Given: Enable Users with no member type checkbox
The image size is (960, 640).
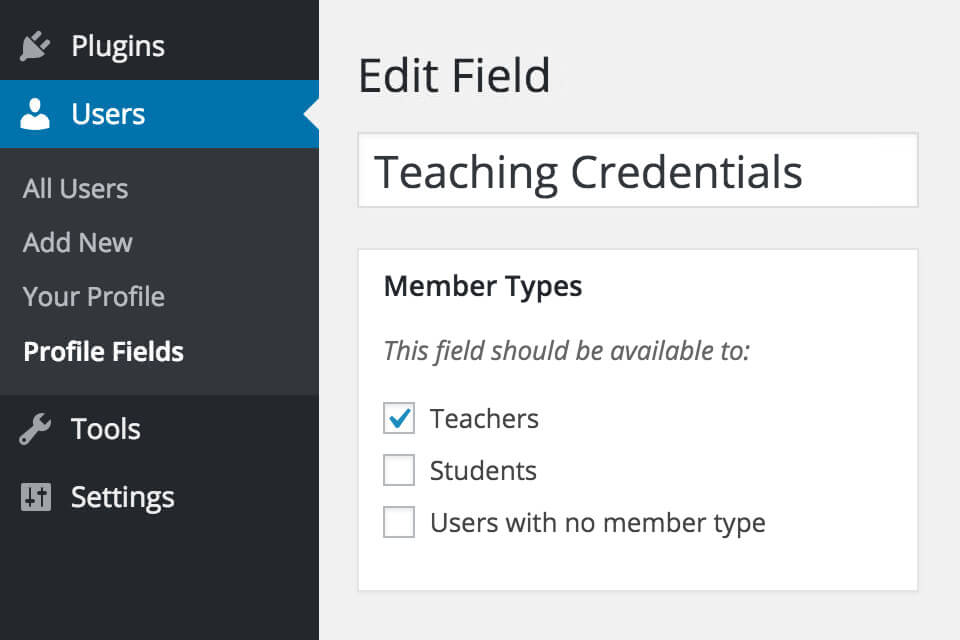Looking at the screenshot, I should [399, 522].
